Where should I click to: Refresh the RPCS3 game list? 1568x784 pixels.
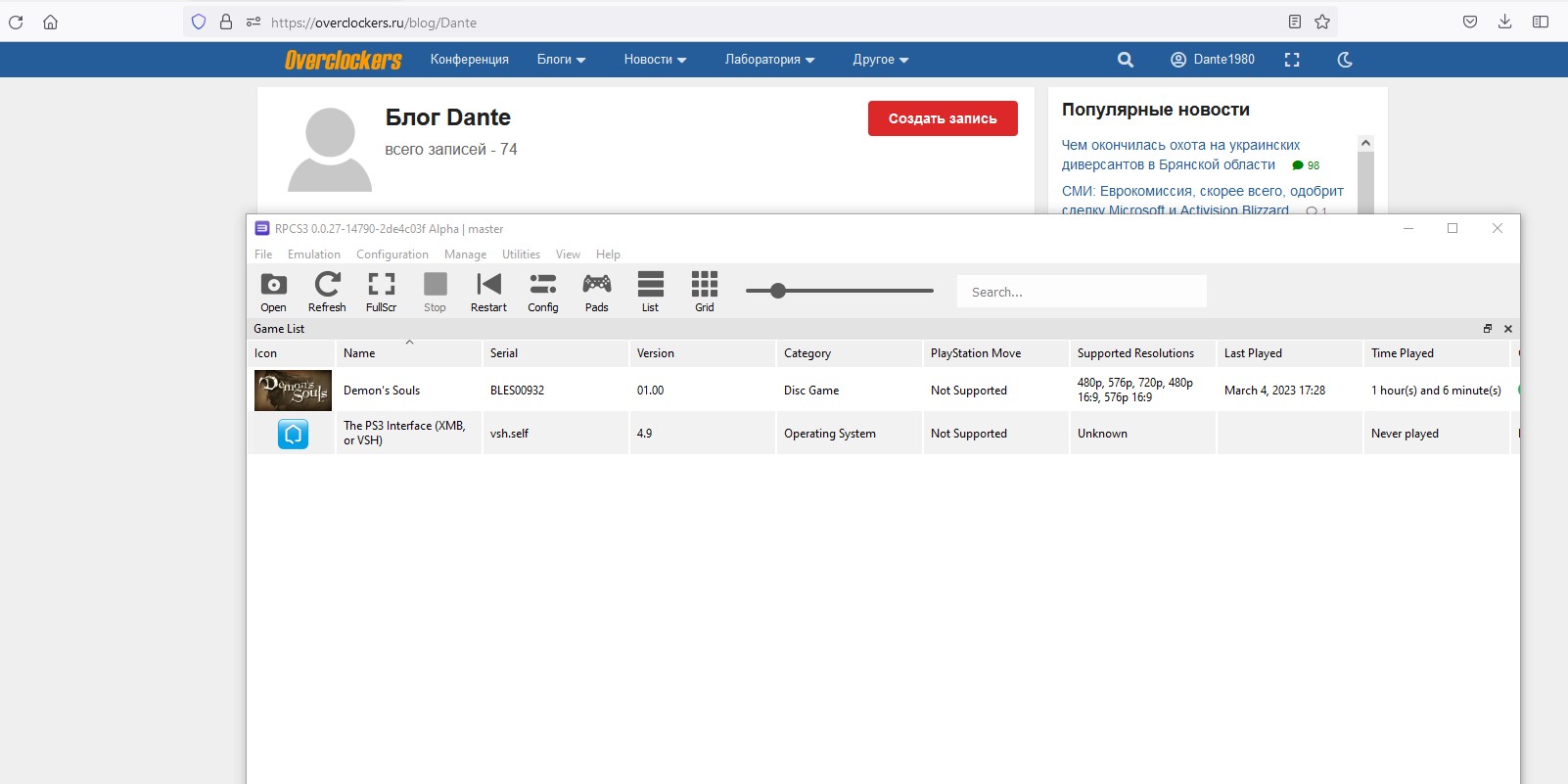click(x=327, y=292)
